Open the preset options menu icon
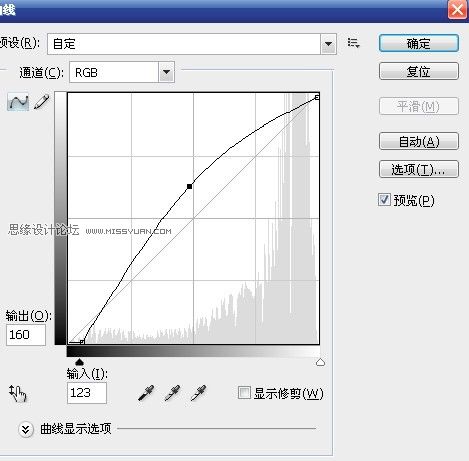 (353, 43)
